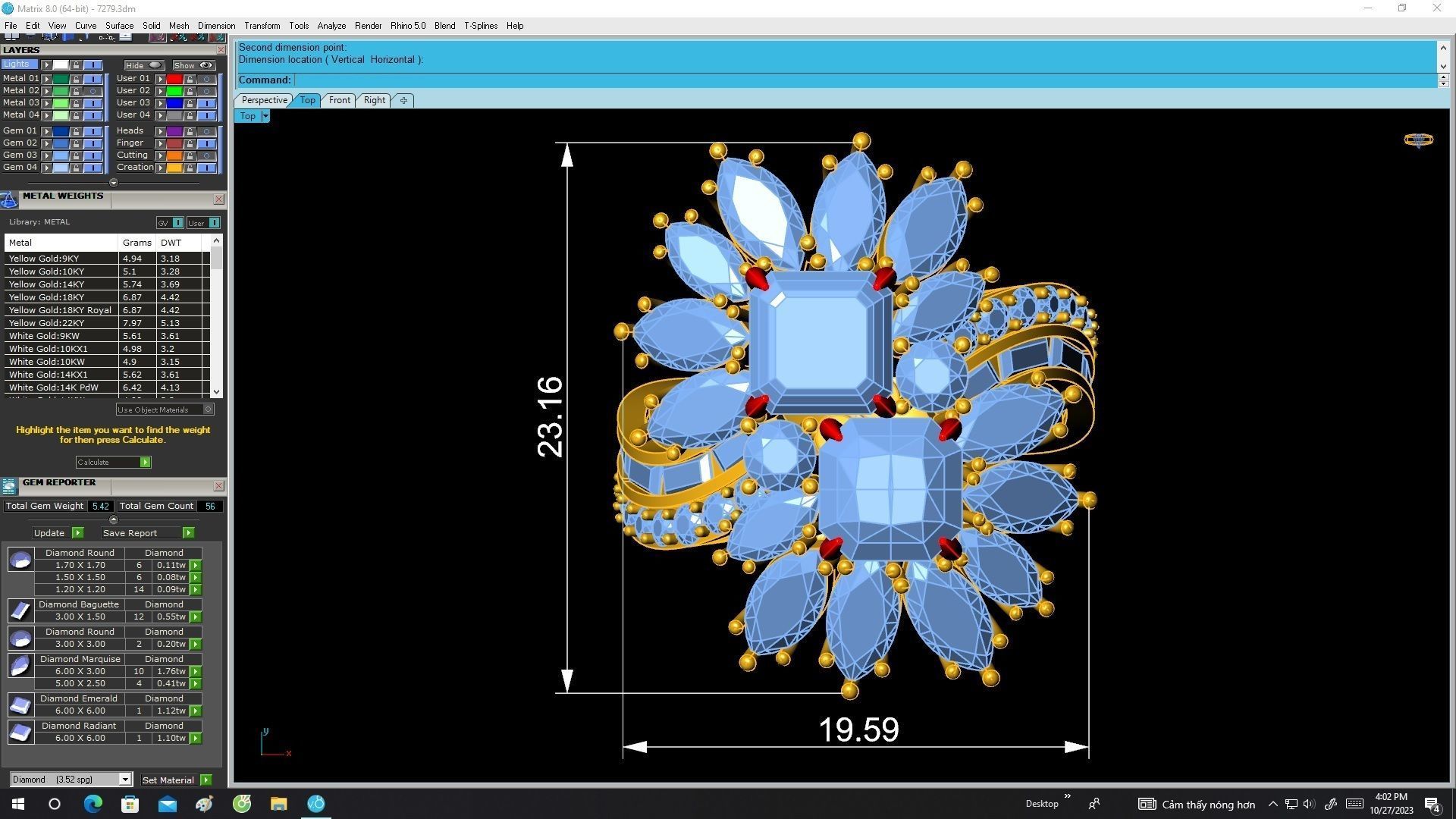1456x819 pixels.
Task: Click the Gem Reporter panel icon
Action: click(9, 486)
